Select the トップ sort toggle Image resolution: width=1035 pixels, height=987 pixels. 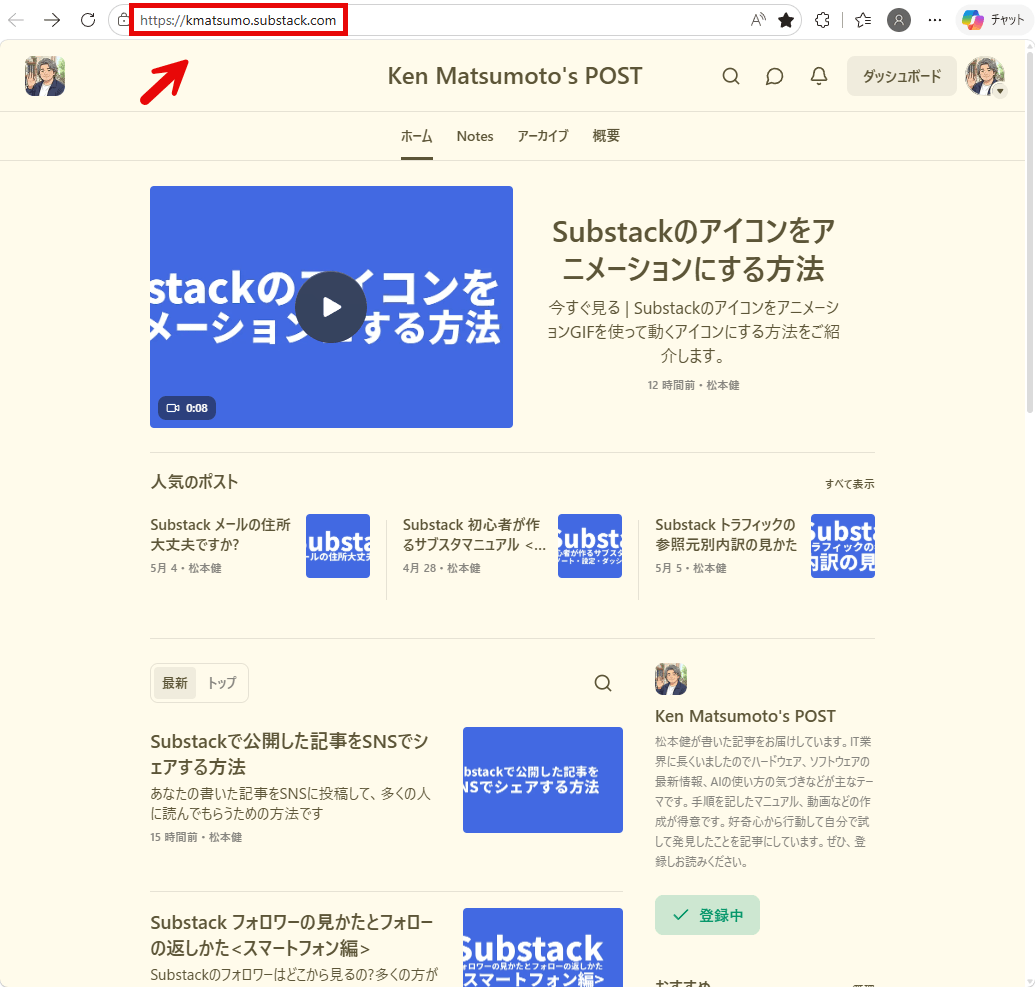pos(222,683)
